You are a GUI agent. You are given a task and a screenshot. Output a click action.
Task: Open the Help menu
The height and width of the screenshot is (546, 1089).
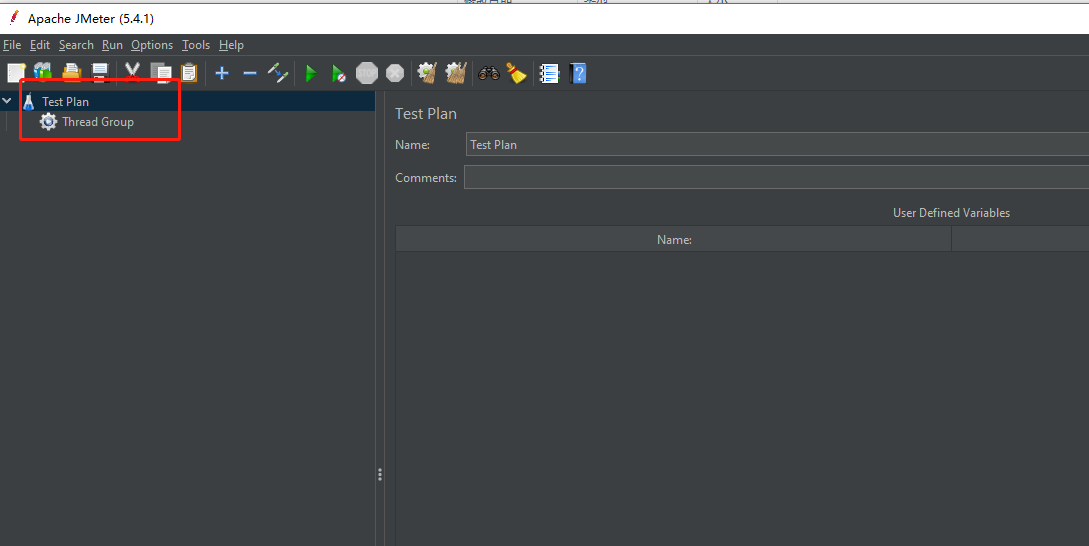(x=231, y=44)
